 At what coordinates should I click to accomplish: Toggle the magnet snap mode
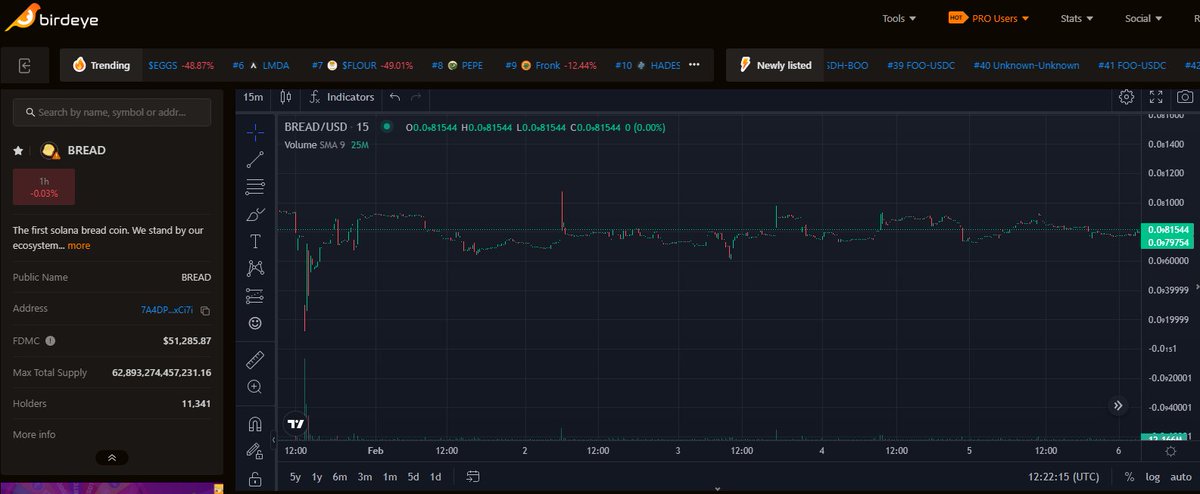pos(255,423)
